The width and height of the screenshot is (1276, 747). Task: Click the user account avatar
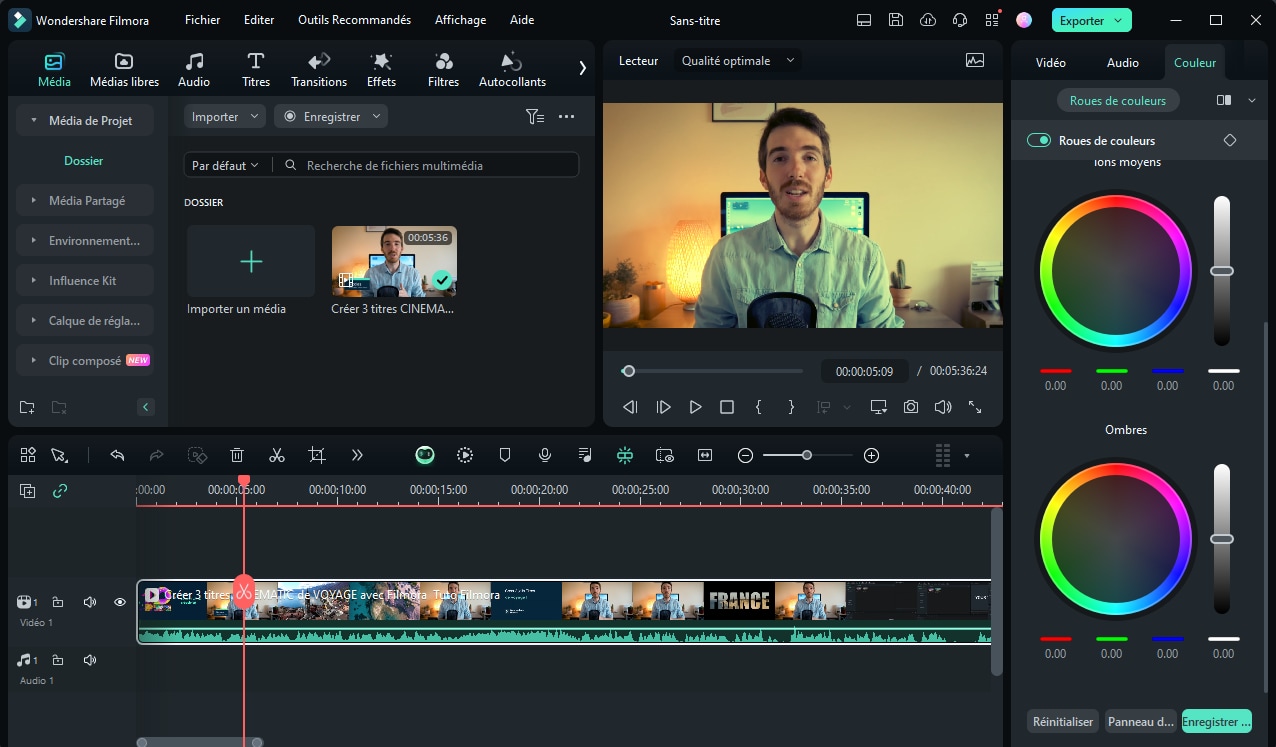pyautogui.click(x=1024, y=20)
